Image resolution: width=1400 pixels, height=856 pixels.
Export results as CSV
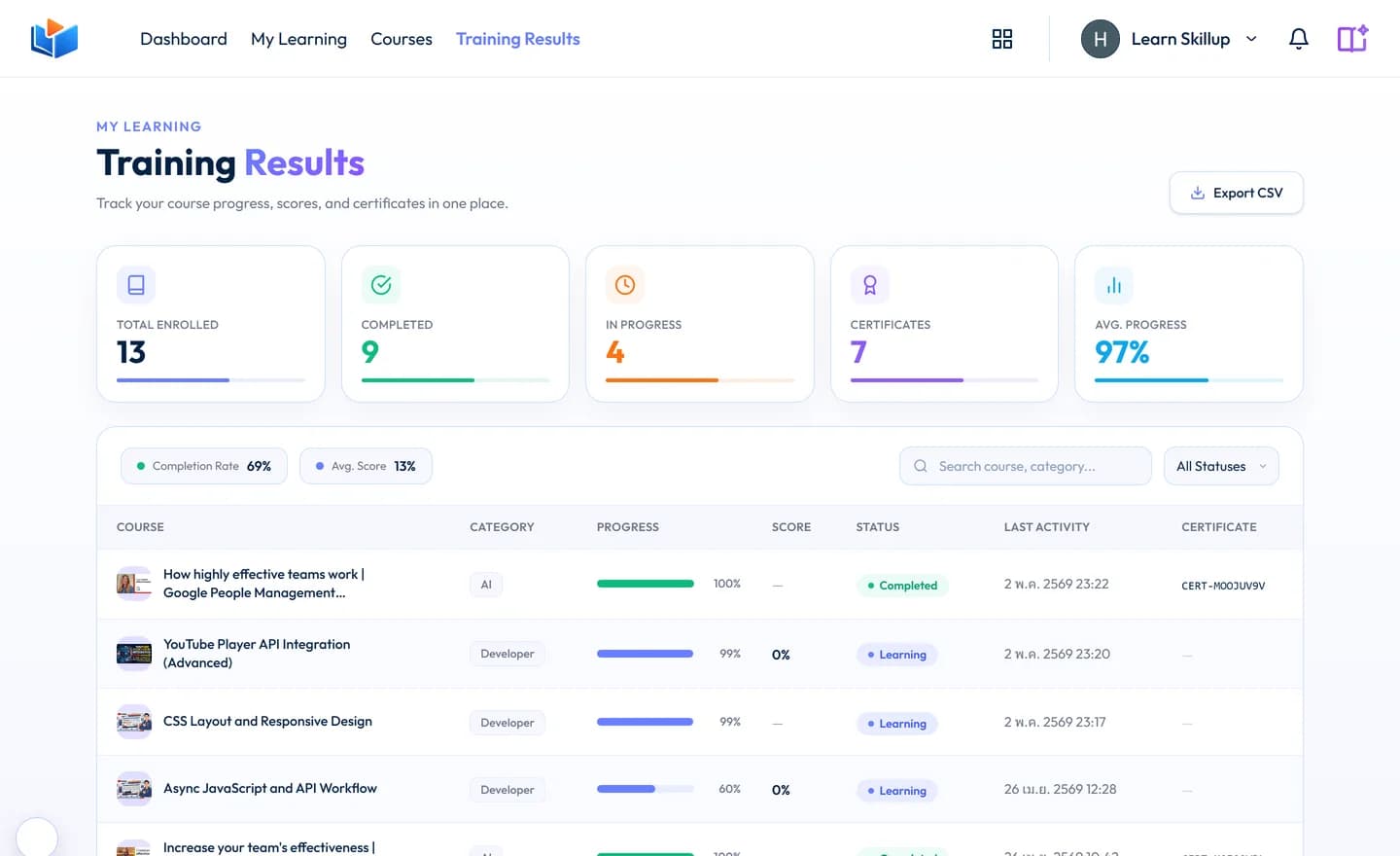point(1237,193)
